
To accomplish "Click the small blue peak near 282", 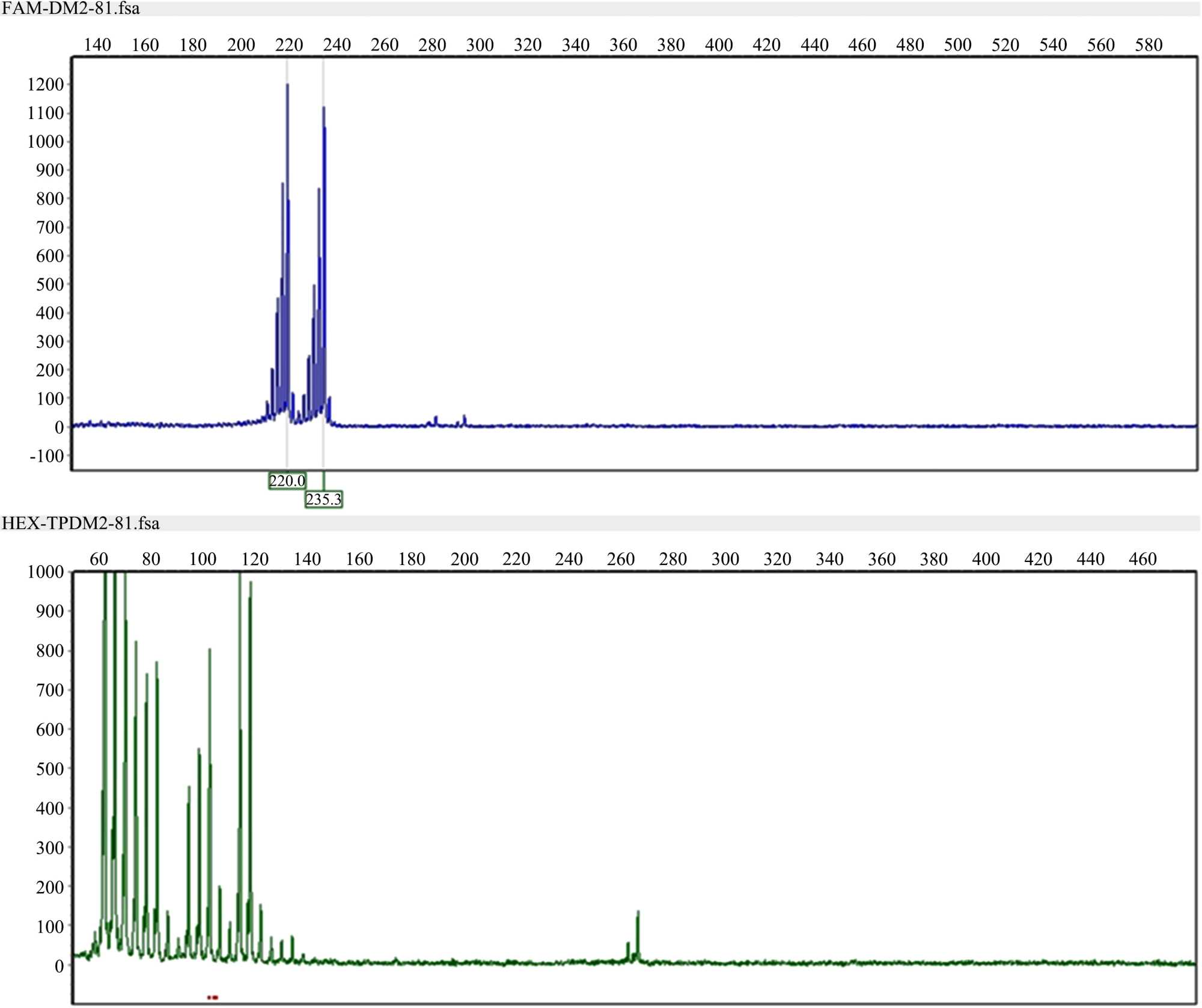I will point(435,420).
